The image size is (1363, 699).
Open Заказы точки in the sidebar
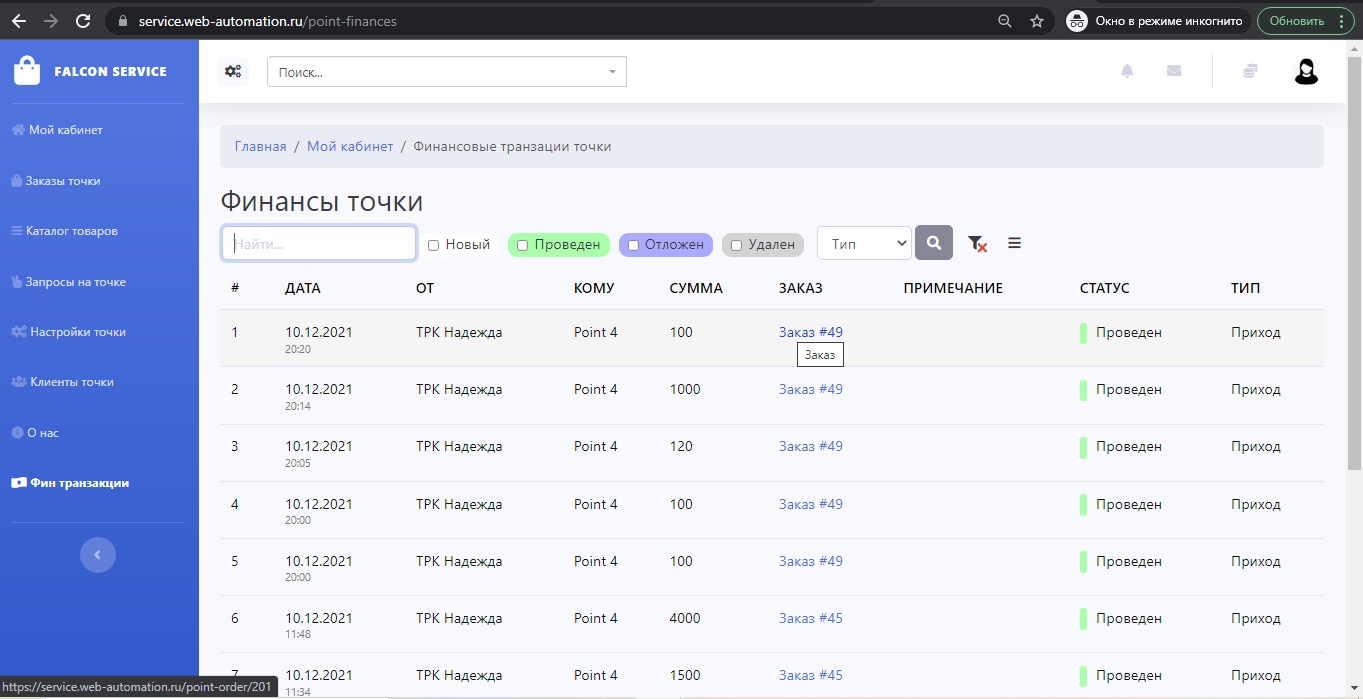click(64, 181)
